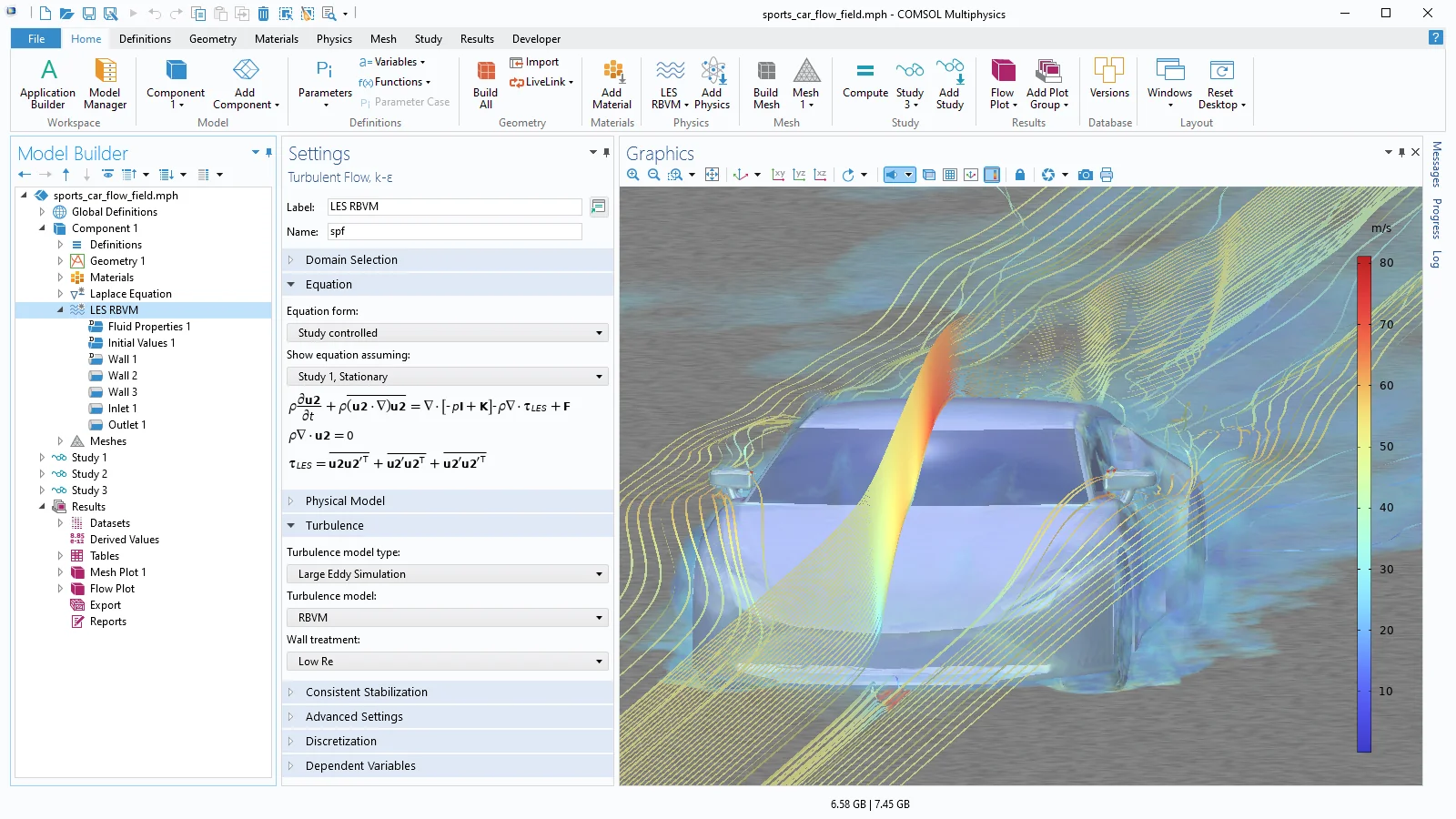
Task: Expand the Physical Model section
Action: coord(345,501)
